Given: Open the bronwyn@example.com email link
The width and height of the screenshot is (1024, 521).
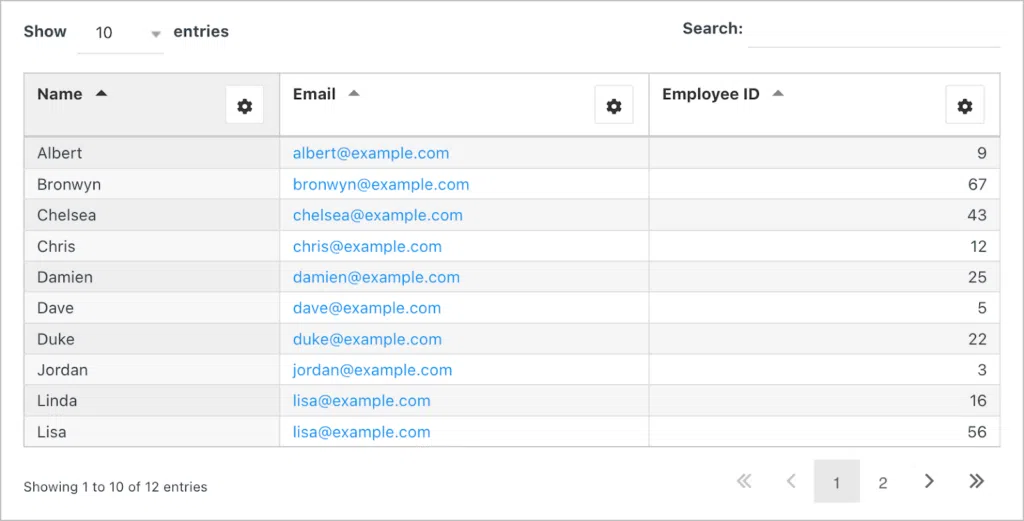Looking at the screenshot, I should (380, 185).
